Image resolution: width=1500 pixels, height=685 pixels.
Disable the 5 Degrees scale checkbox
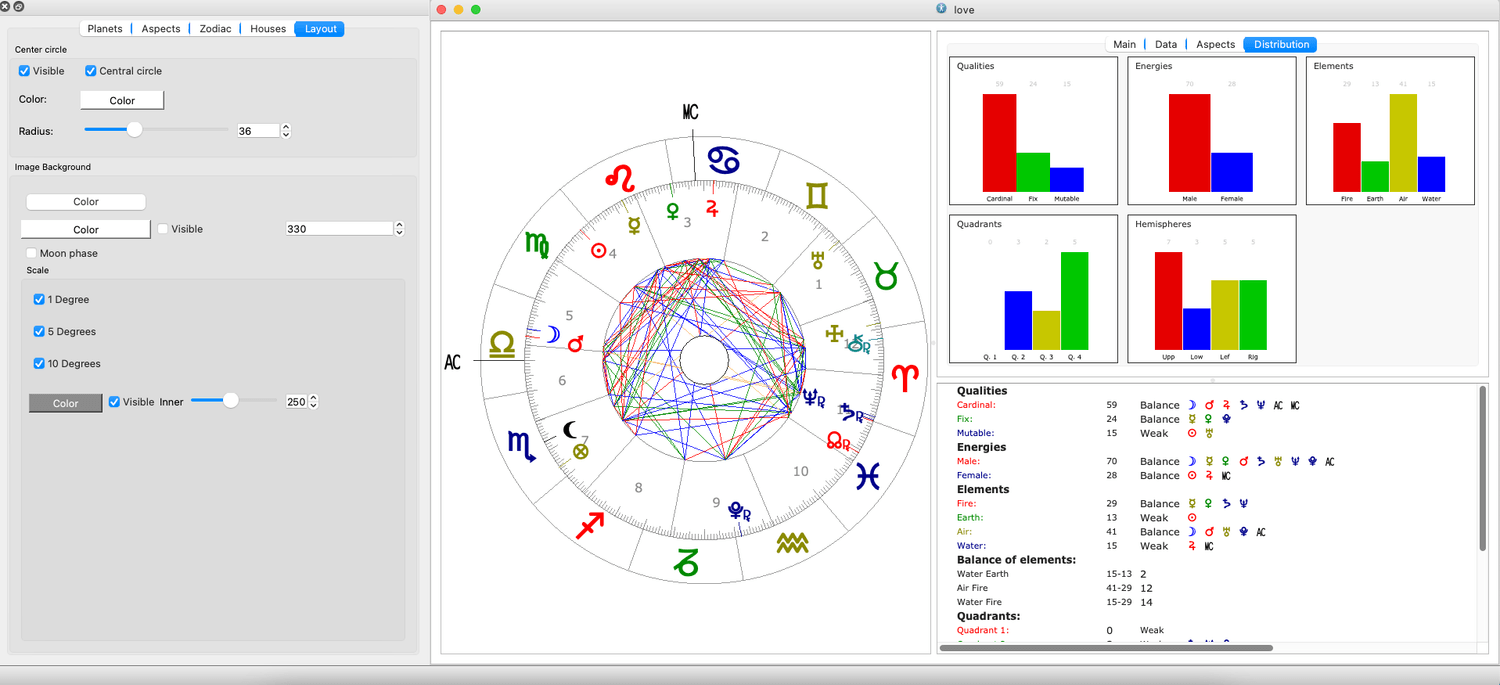tap(39, 332)
